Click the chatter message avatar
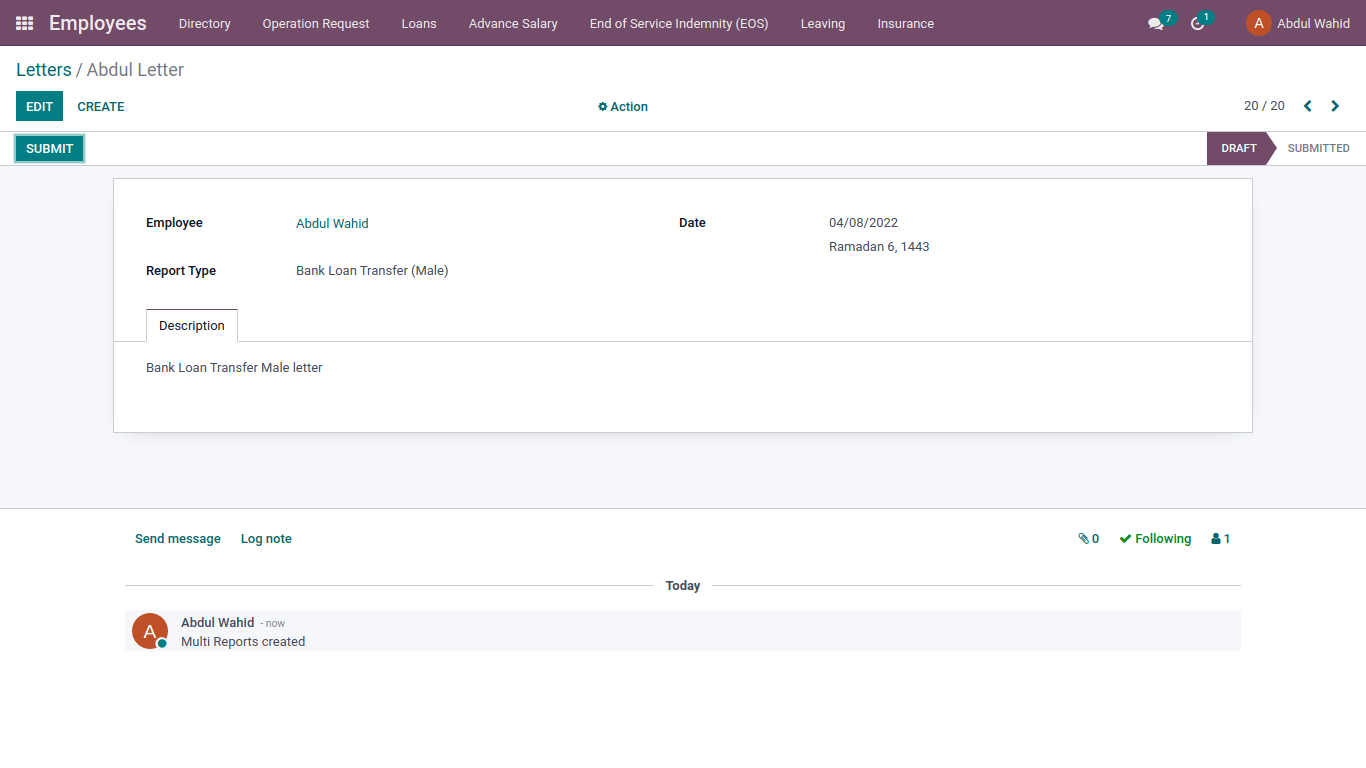 coord(150,631)
